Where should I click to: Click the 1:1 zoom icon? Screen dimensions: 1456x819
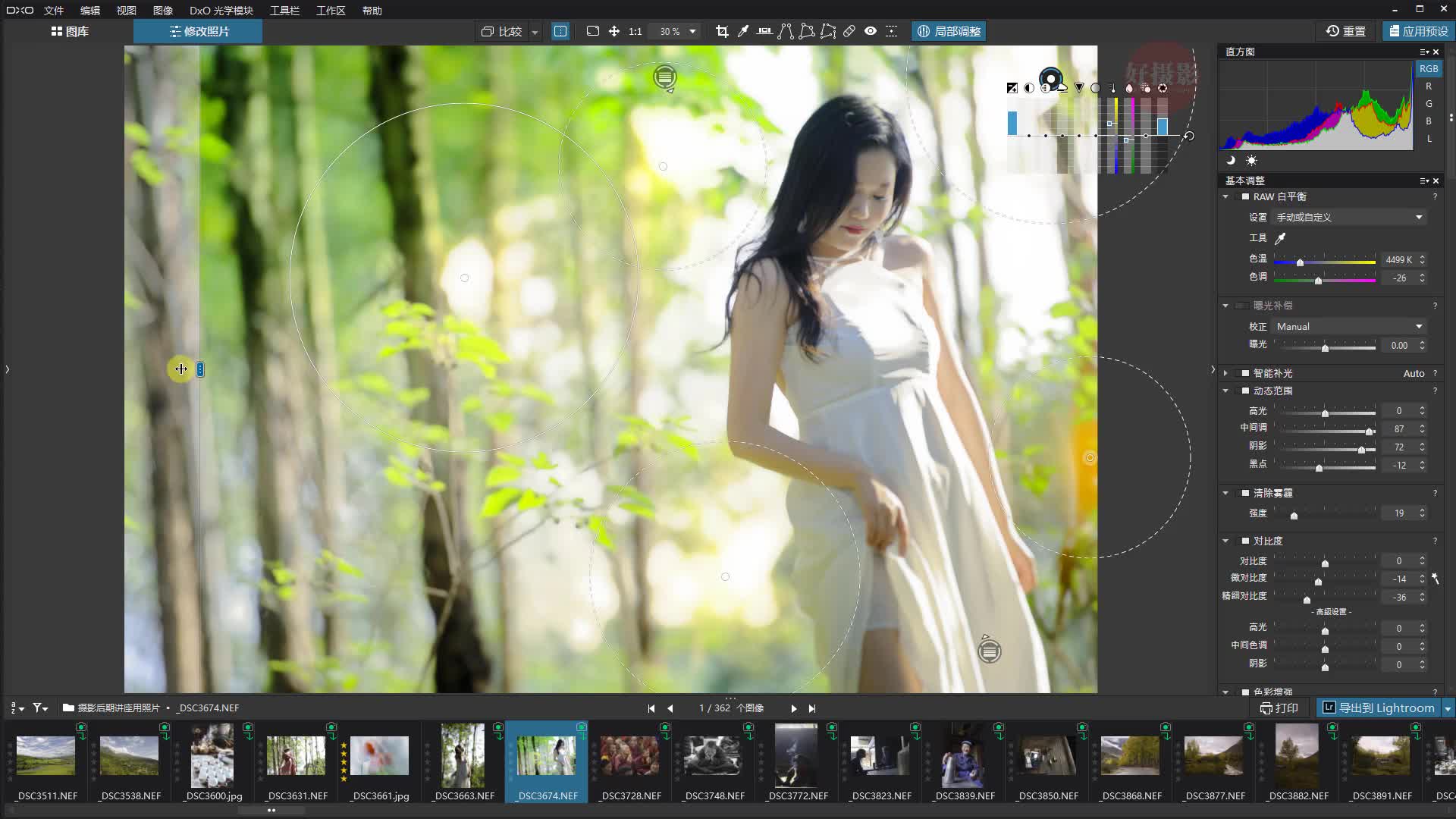click(x=635, y=31)
